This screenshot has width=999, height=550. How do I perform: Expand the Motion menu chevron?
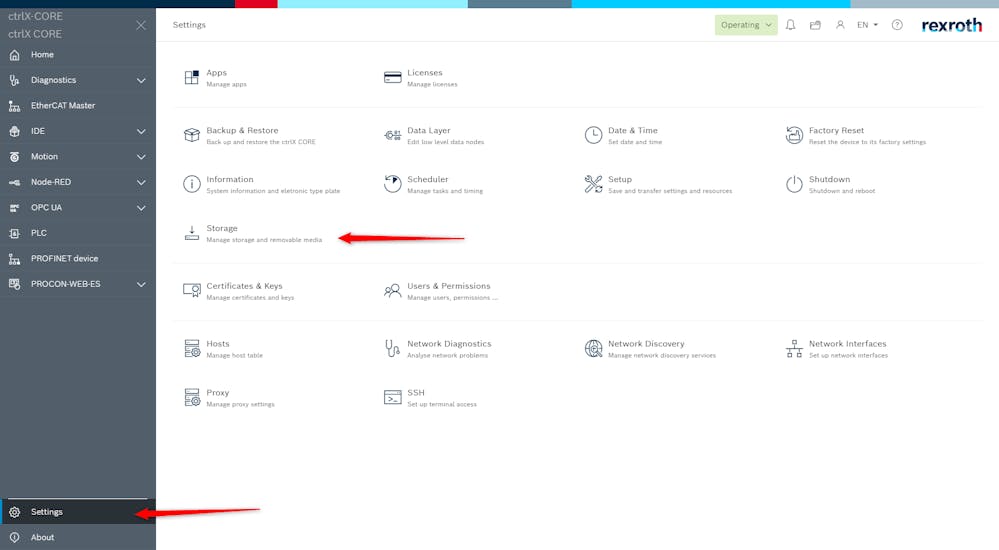coord(141,157)
